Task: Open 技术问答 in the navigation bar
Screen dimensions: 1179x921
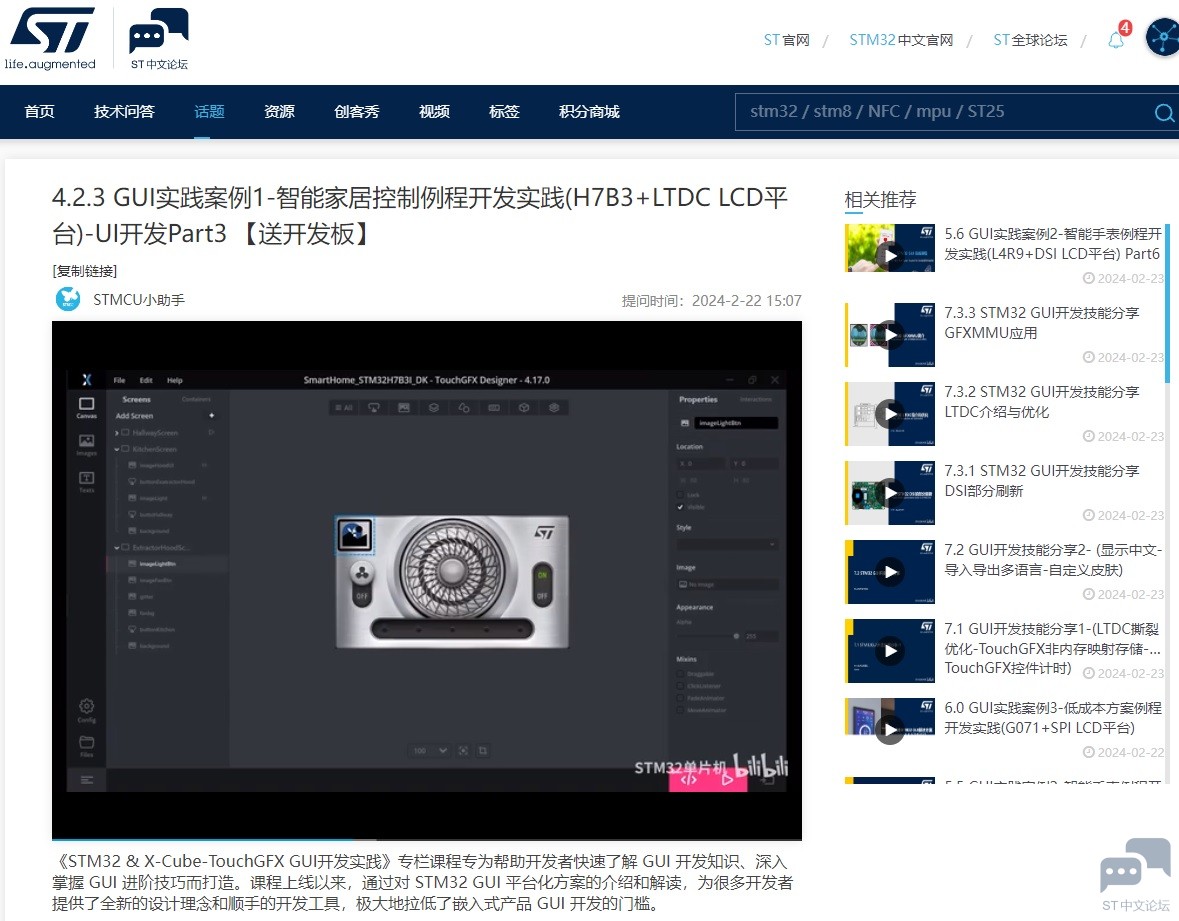Action: click(x=124, y=112)
